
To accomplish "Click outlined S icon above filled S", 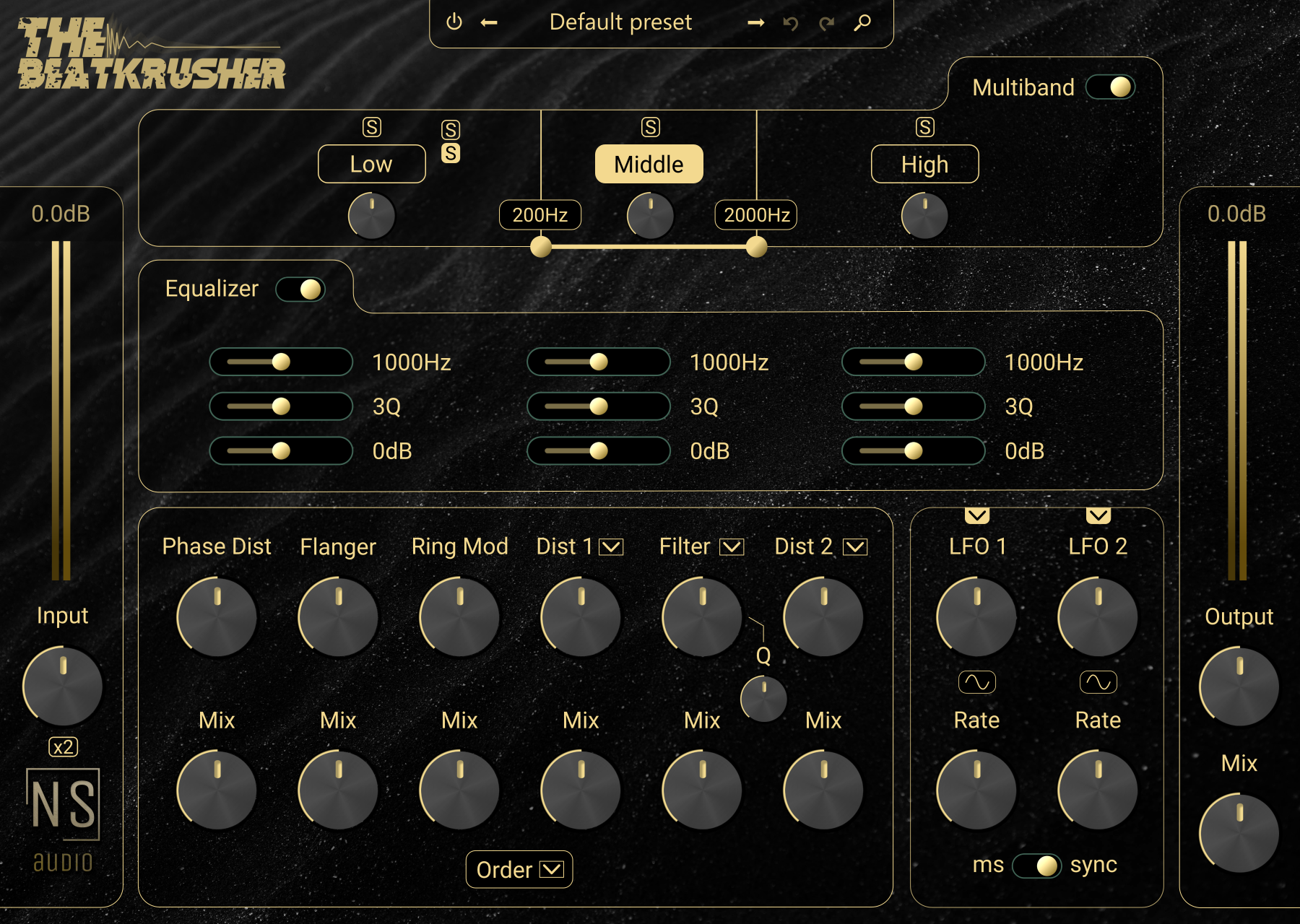I will click(x=451, y=130).
